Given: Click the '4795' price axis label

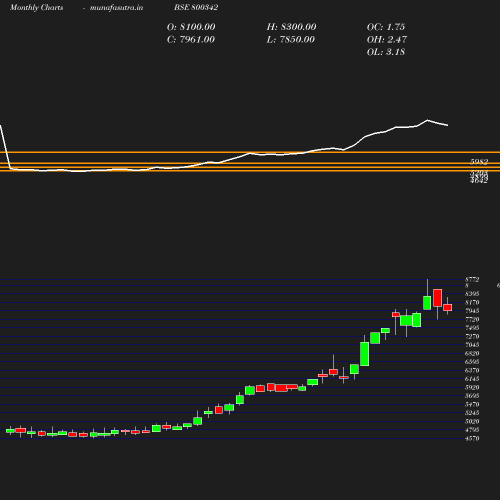Looking at the screenshot, I should [x=472, y=430].
